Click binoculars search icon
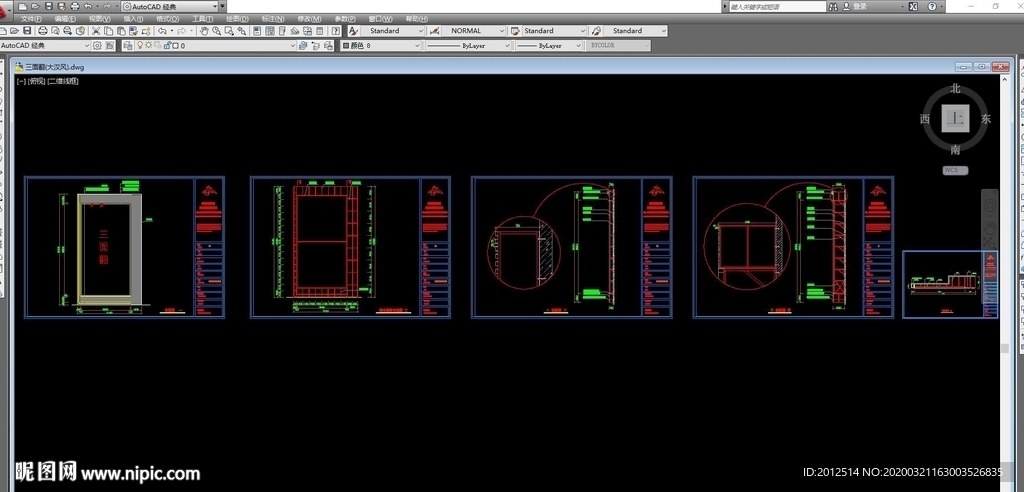 click(x=833, y=7)
